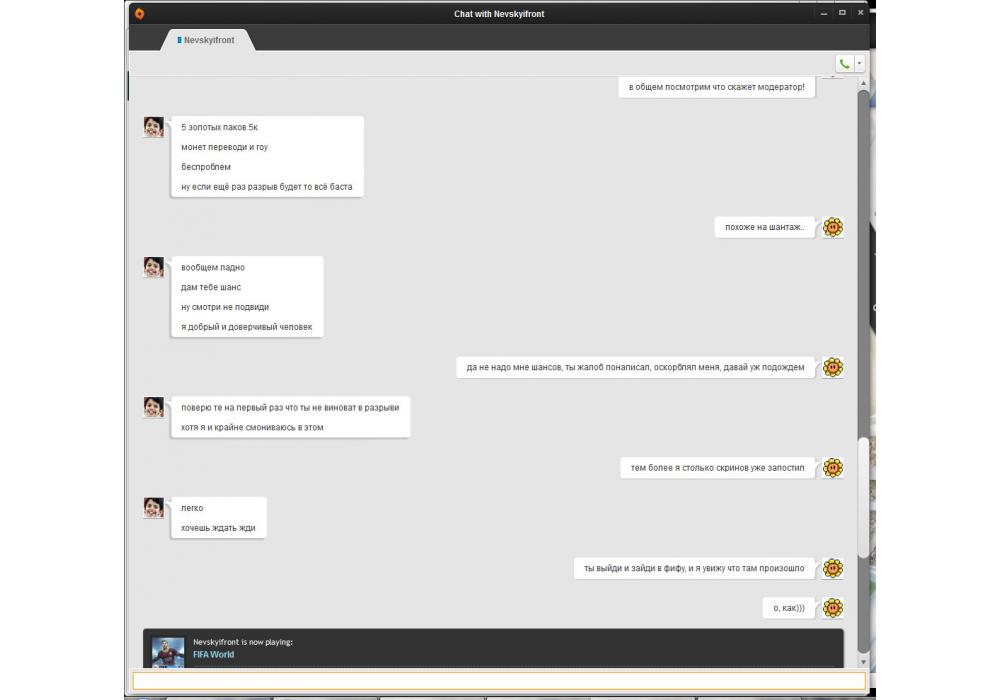
Task: Click the flower avatar next to 'похоже на шантаж..'
Action: coord(832,227)
